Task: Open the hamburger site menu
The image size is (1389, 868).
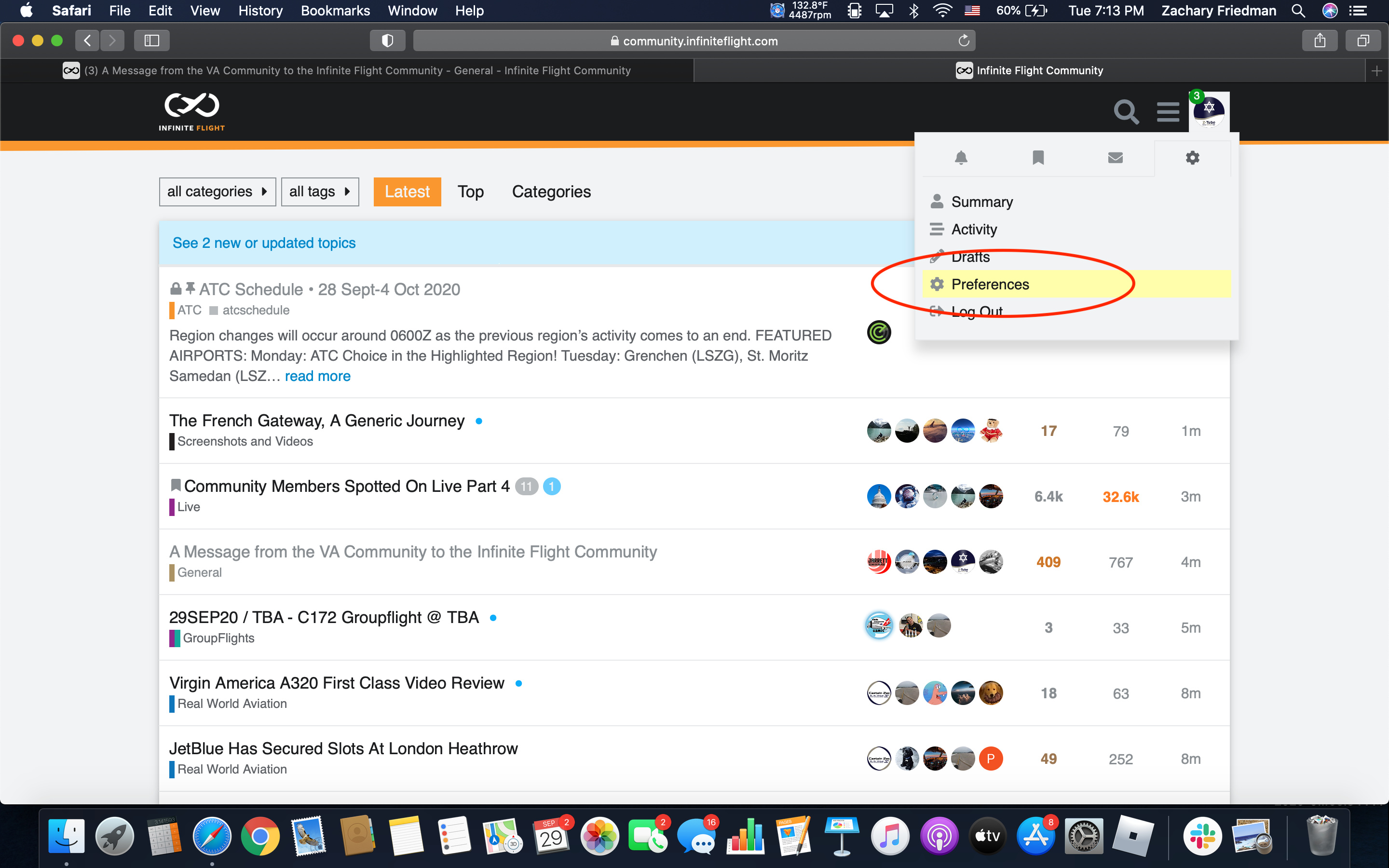Action: click(x=1168, y=111)
